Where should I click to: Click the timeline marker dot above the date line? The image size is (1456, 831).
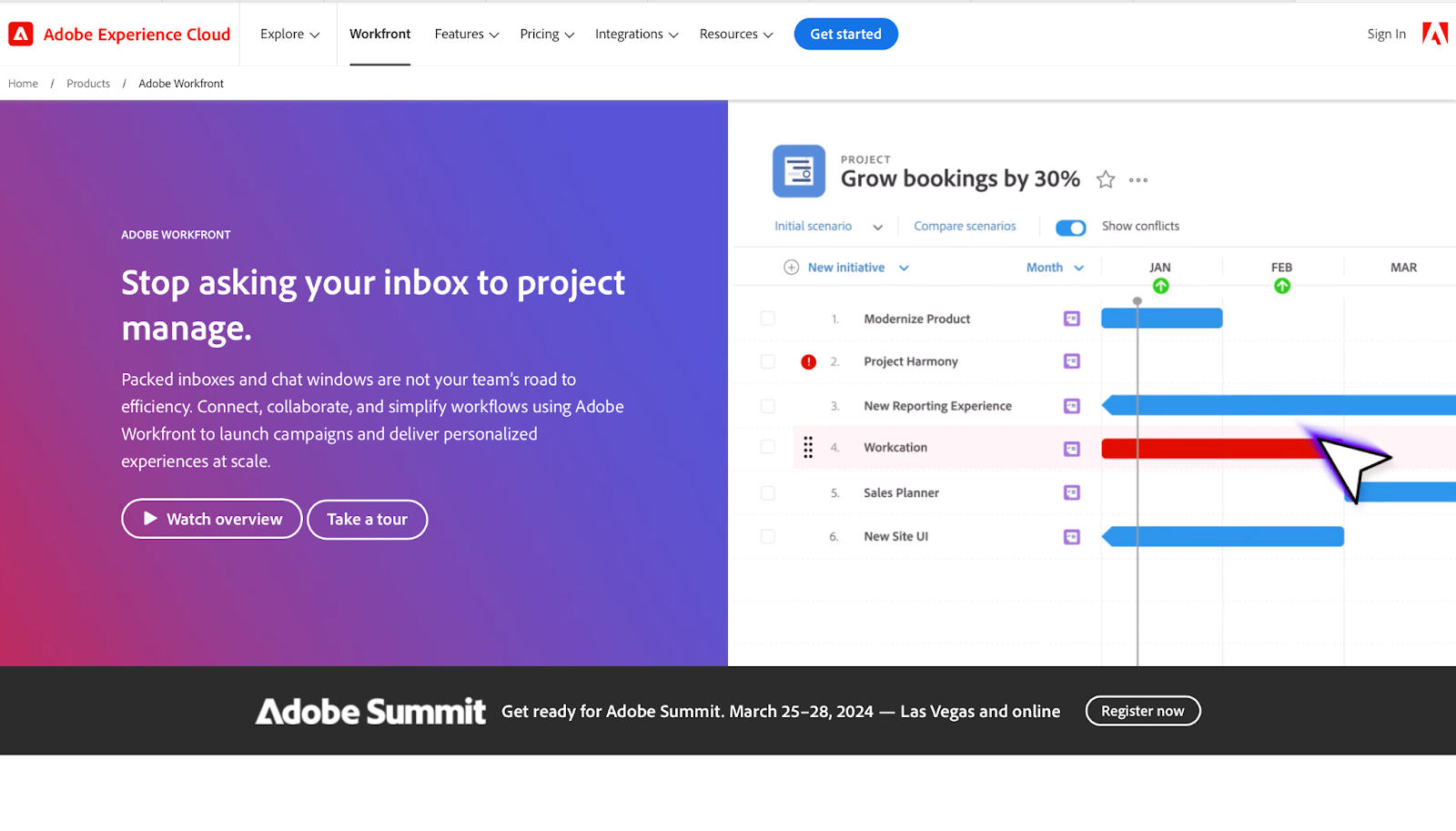[1137, 299]
